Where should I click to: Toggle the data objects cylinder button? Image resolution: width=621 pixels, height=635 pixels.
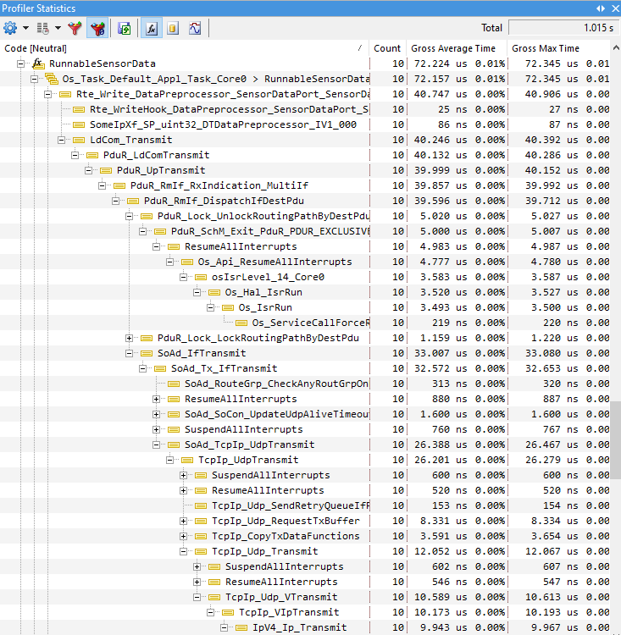pyautogui.click(x=173, y=28)
